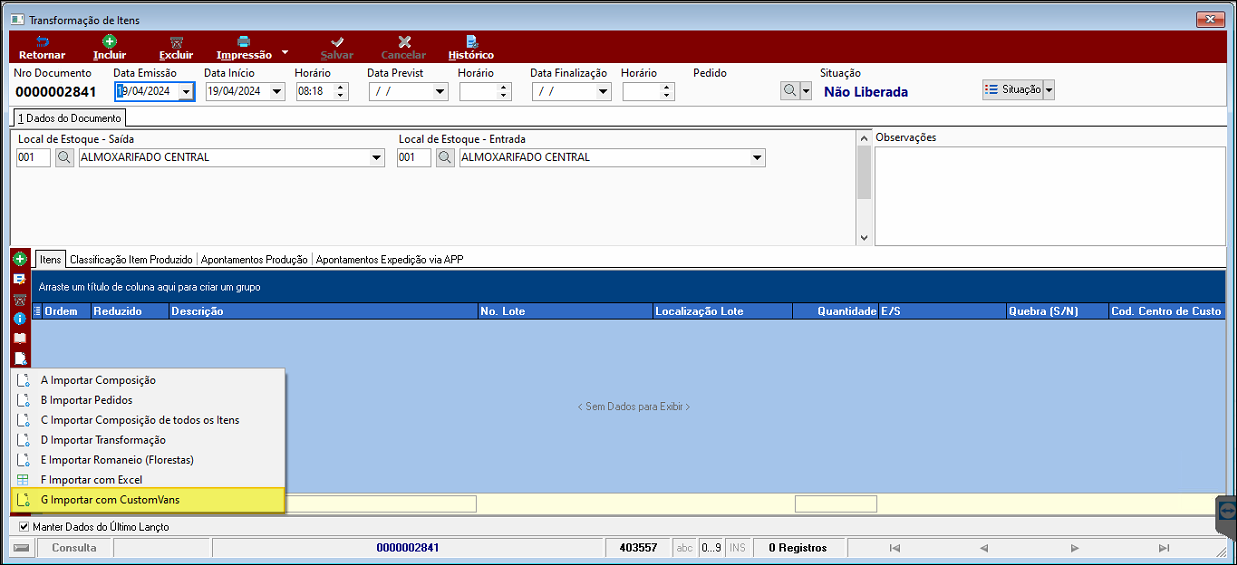The image size is (1237, 565).
Task: Open the Data Início calendar dropdown
Action: click(x=276, y=91)
